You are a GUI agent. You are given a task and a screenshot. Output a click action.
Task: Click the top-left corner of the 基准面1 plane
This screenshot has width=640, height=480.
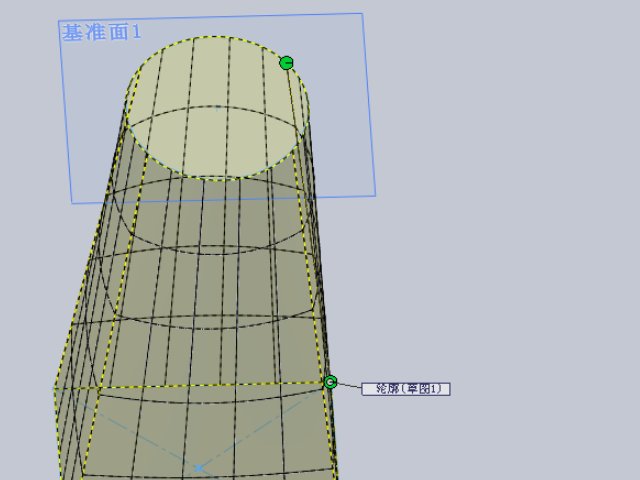point(59,21)
